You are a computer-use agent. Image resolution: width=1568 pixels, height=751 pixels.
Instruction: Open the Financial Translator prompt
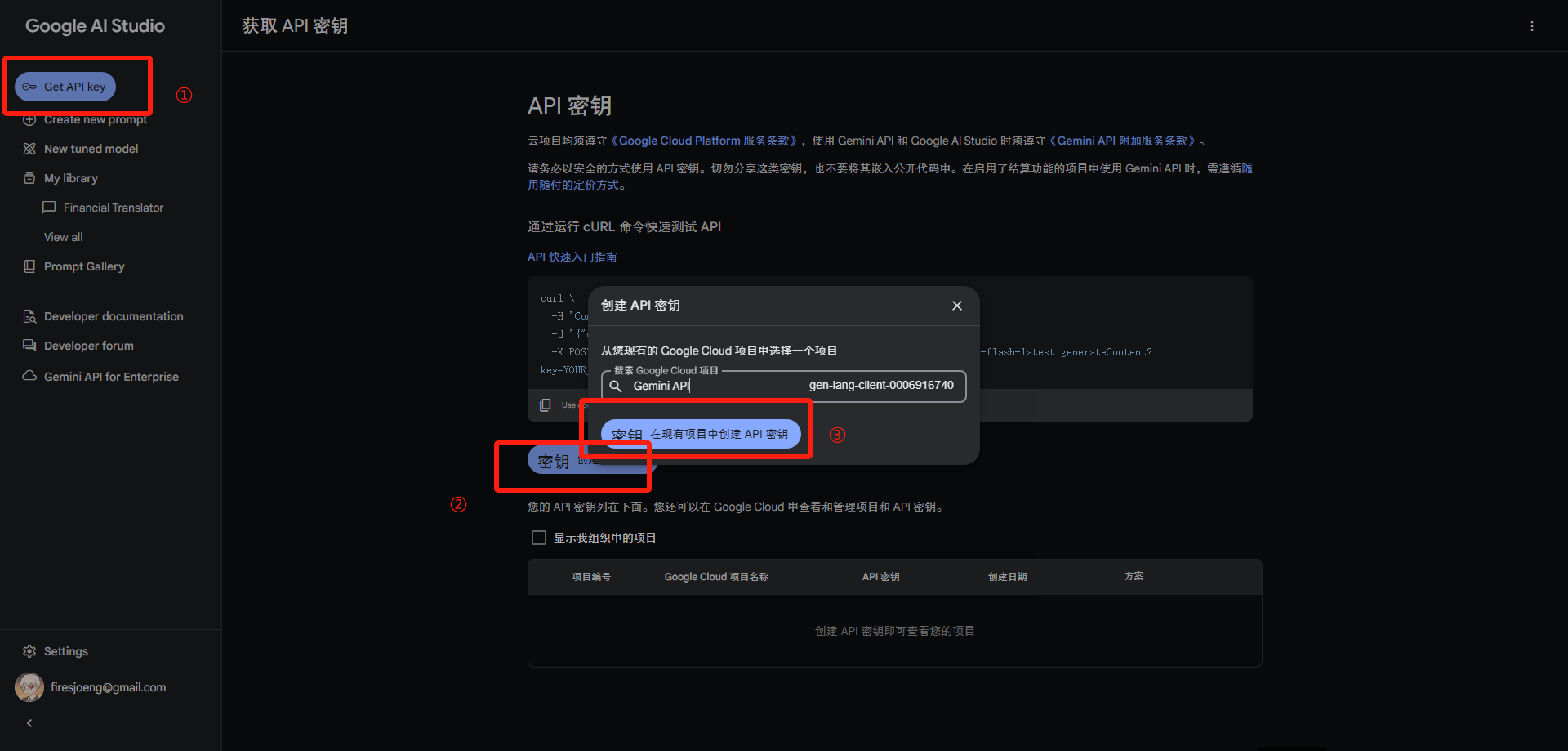[114, 208]
